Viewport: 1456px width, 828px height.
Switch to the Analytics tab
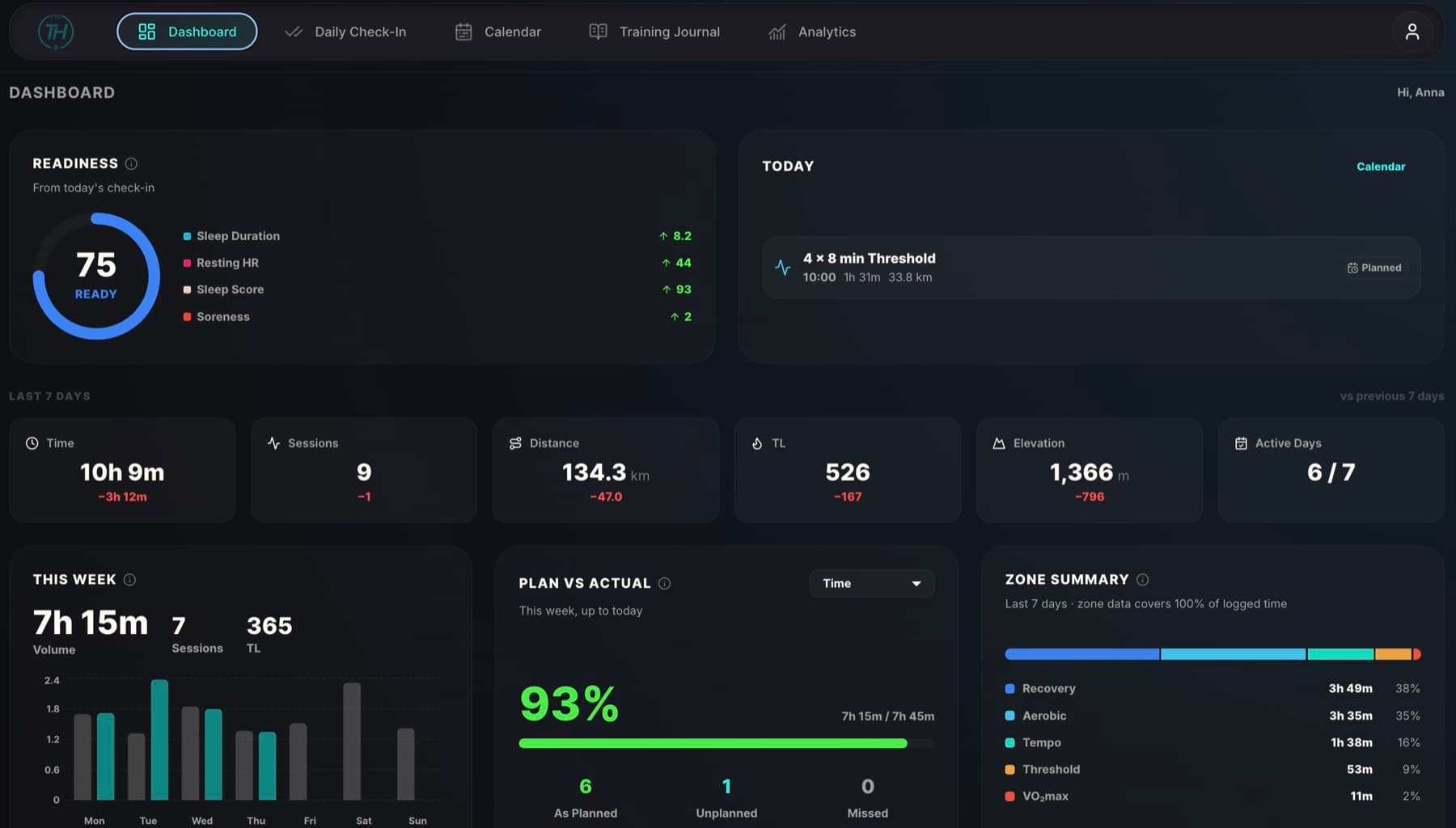(812, 32)
